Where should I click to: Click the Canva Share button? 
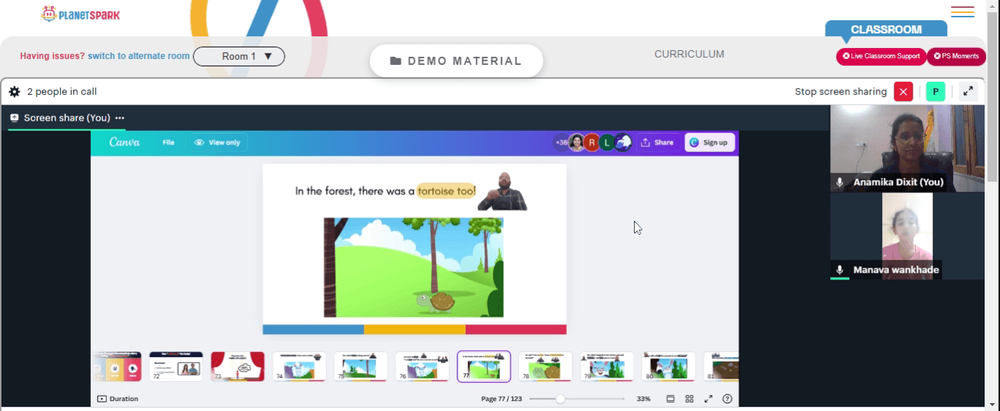tap(657, 142)
